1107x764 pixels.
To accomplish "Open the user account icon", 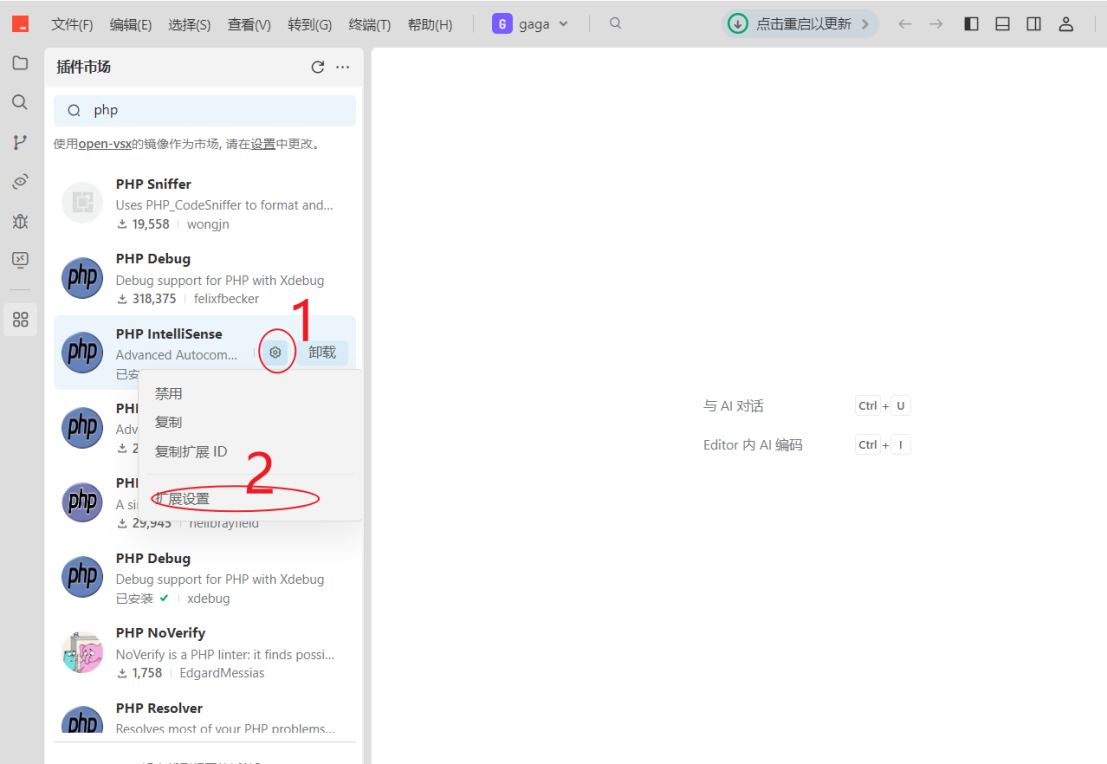I will pos(1066,24).
